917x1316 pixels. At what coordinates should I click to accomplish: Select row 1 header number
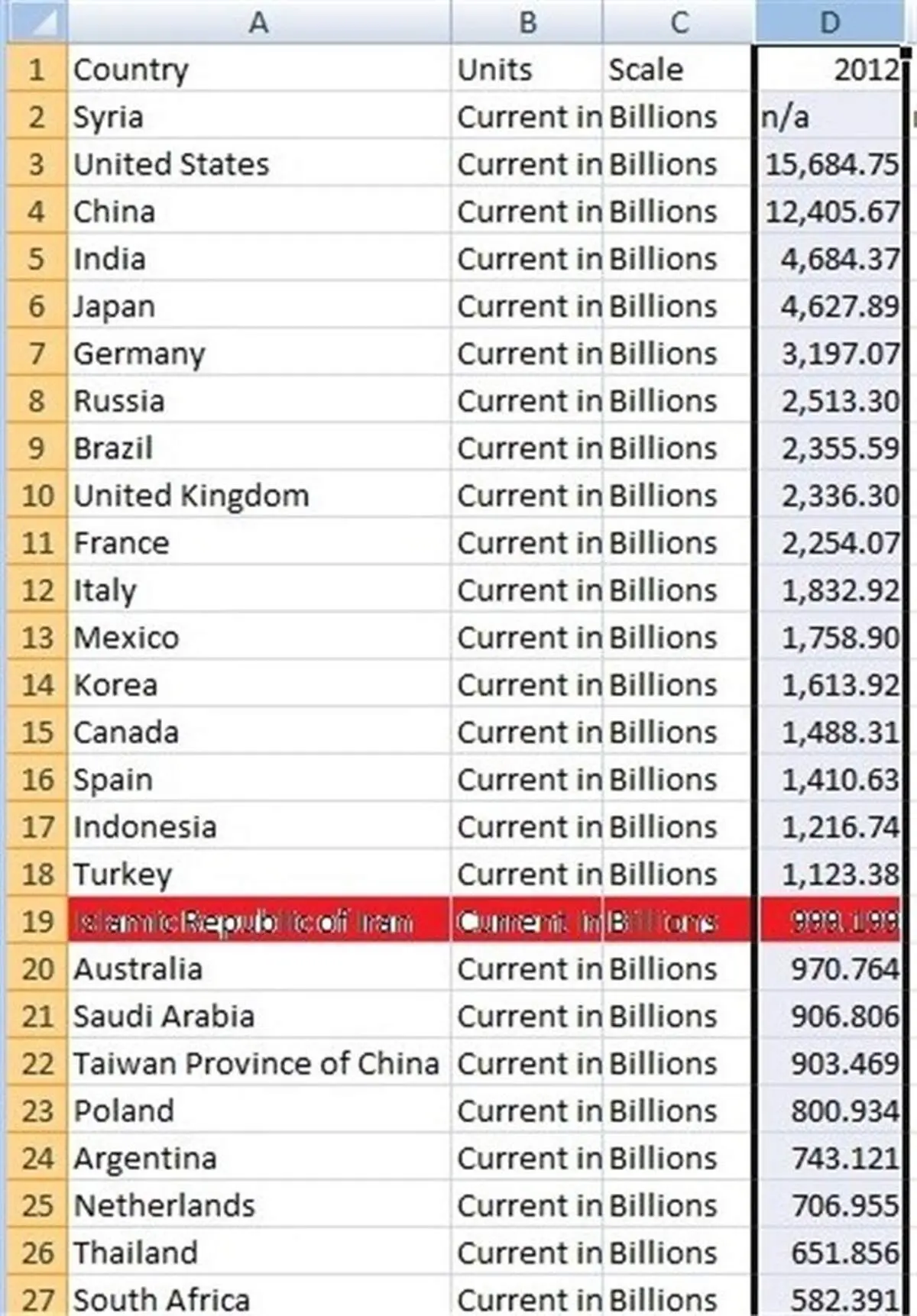[37, 69]
